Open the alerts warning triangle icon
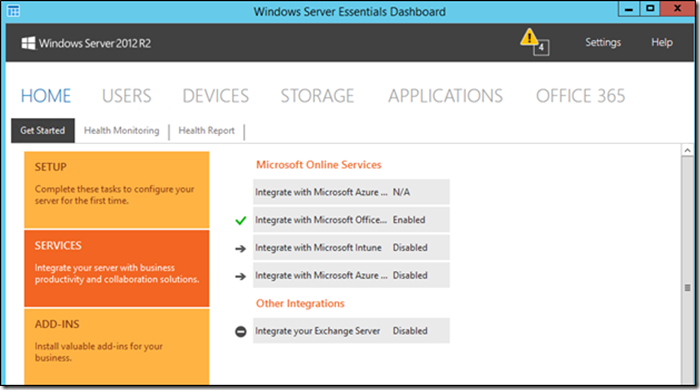 tap(529, 37)
